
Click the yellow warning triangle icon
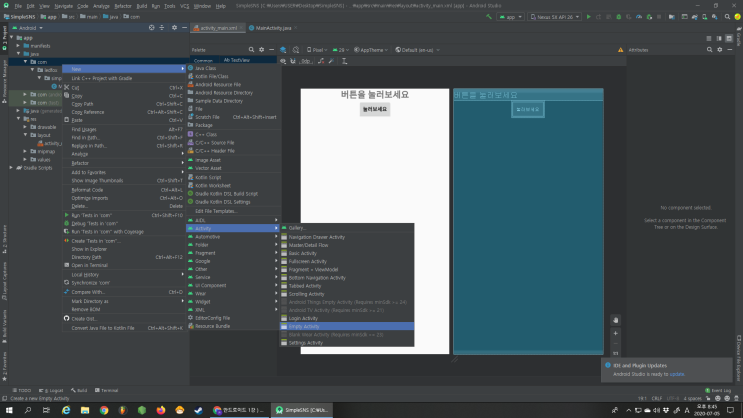click(621, 50)
